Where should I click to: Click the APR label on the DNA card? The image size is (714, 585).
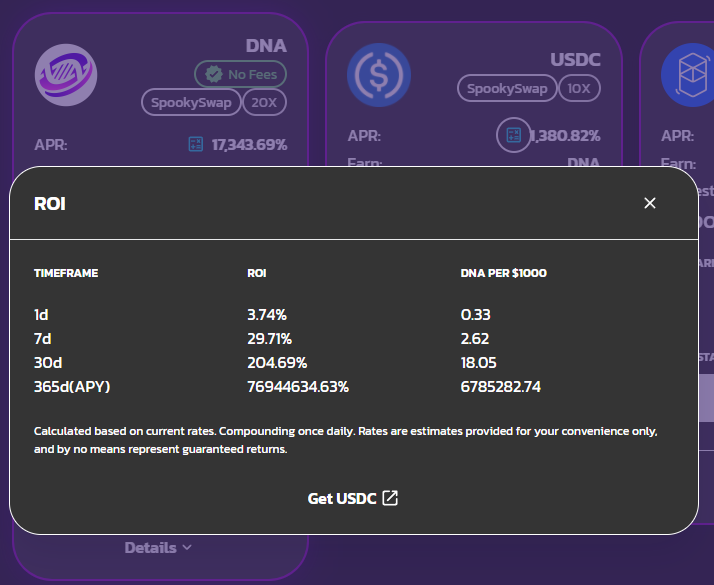(51, 145)
